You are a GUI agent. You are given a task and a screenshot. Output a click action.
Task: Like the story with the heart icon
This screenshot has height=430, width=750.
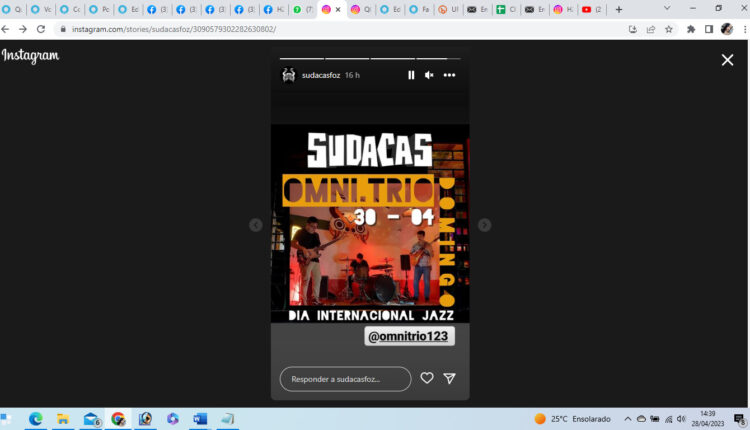427,378
